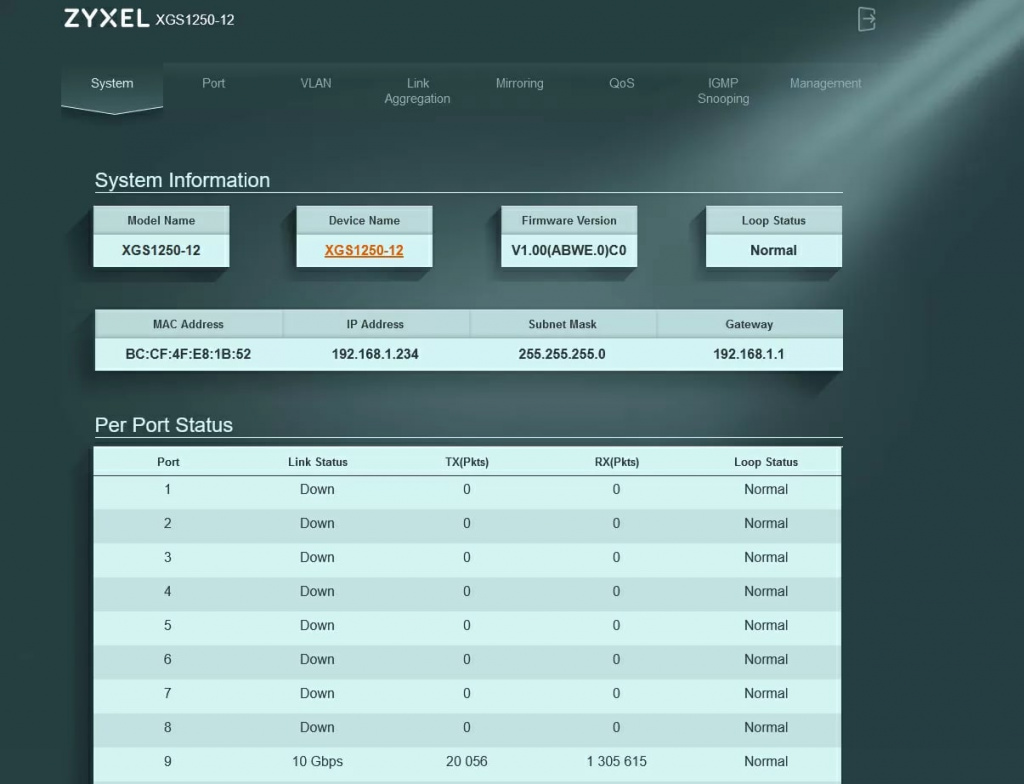Click the XGS1250-12 device name link
The height and width of the screenshot is (784, 1024).
(364, 251)
